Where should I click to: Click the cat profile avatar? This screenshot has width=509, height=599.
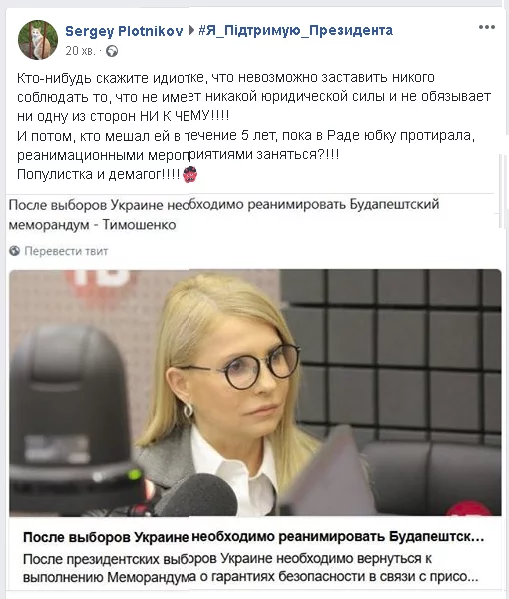(38, 40)
